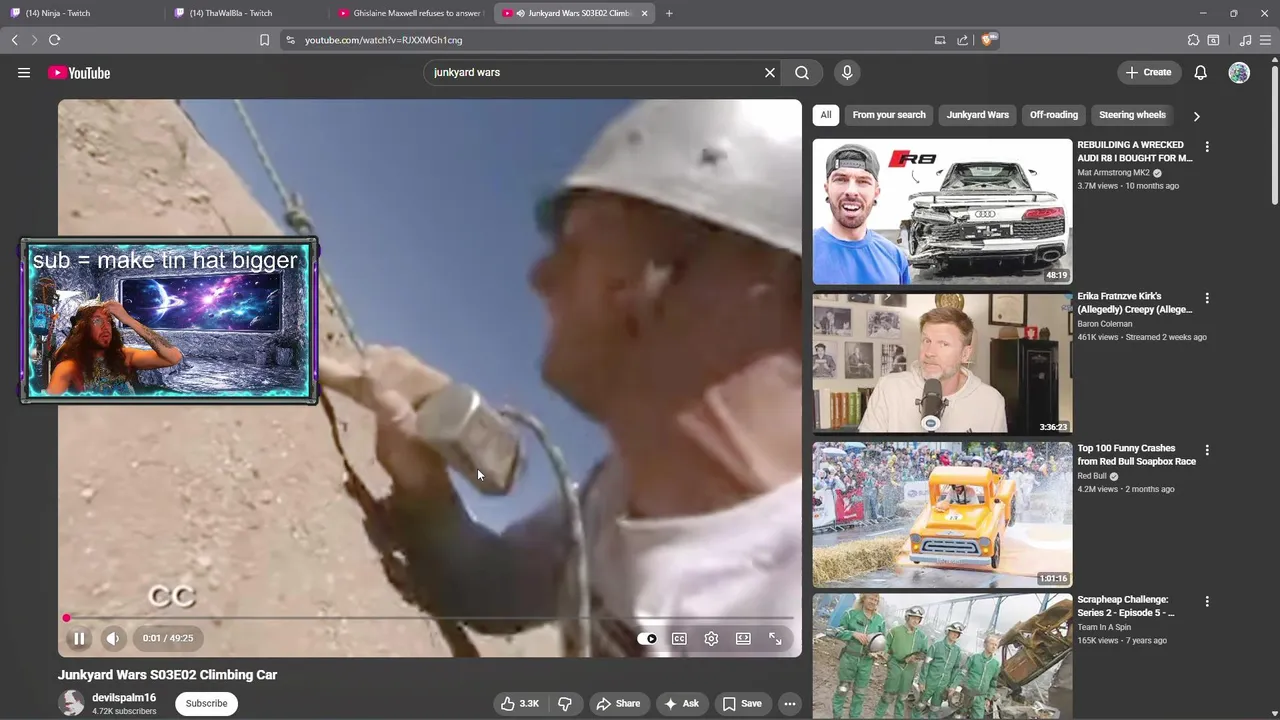Open a new browser tab

[669, 13]
